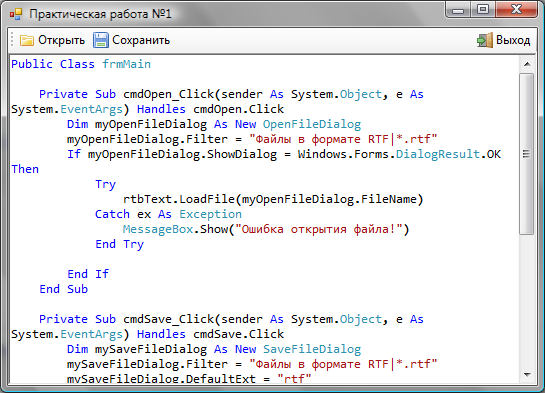Image resolution: width=545 pixels, height=393 pixels.
Task: Click the vertical scrollbar thumb
Action: 527,154
